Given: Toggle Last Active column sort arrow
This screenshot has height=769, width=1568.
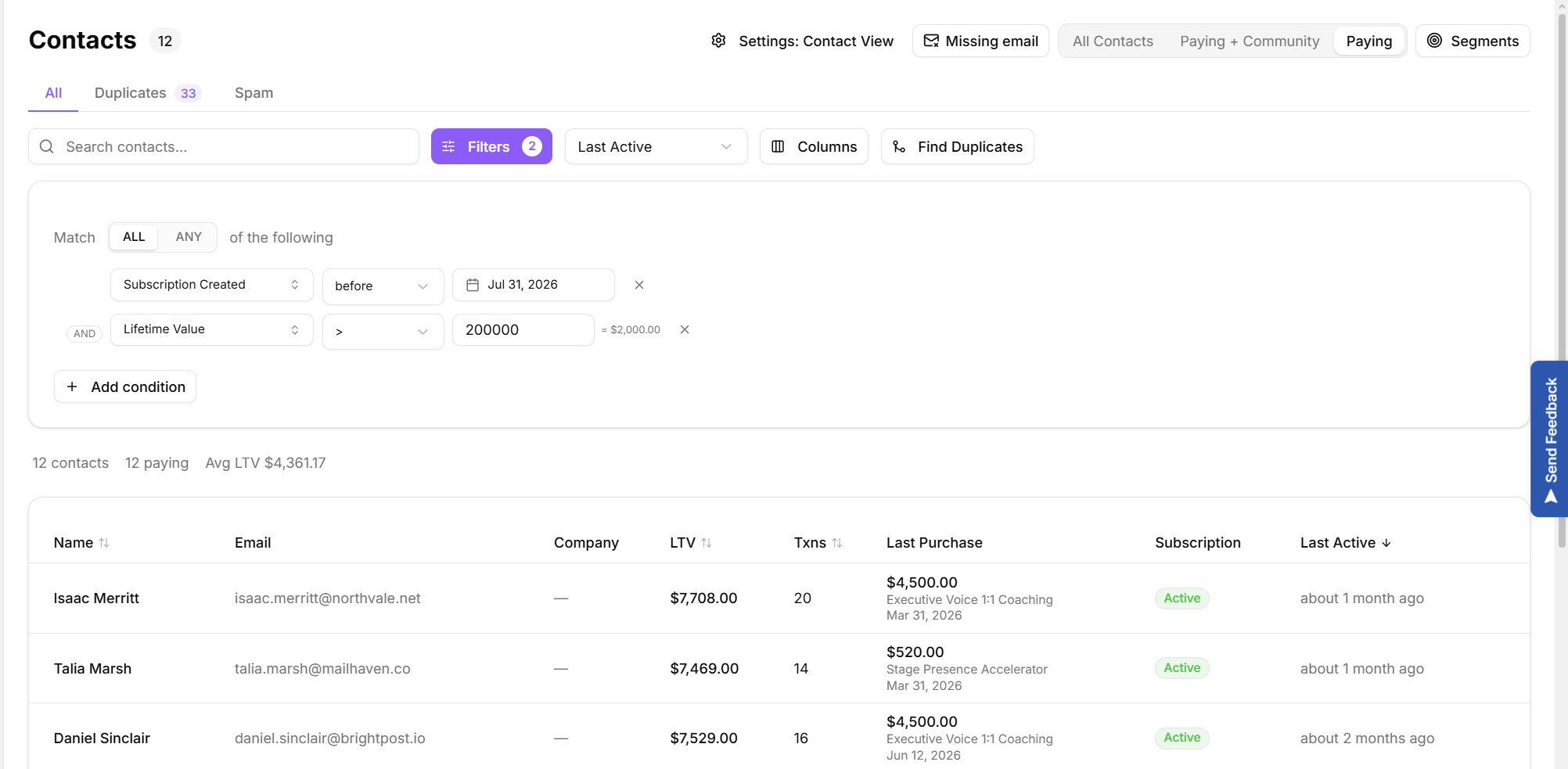Looking at the screenshot, I should (1386, 543).
